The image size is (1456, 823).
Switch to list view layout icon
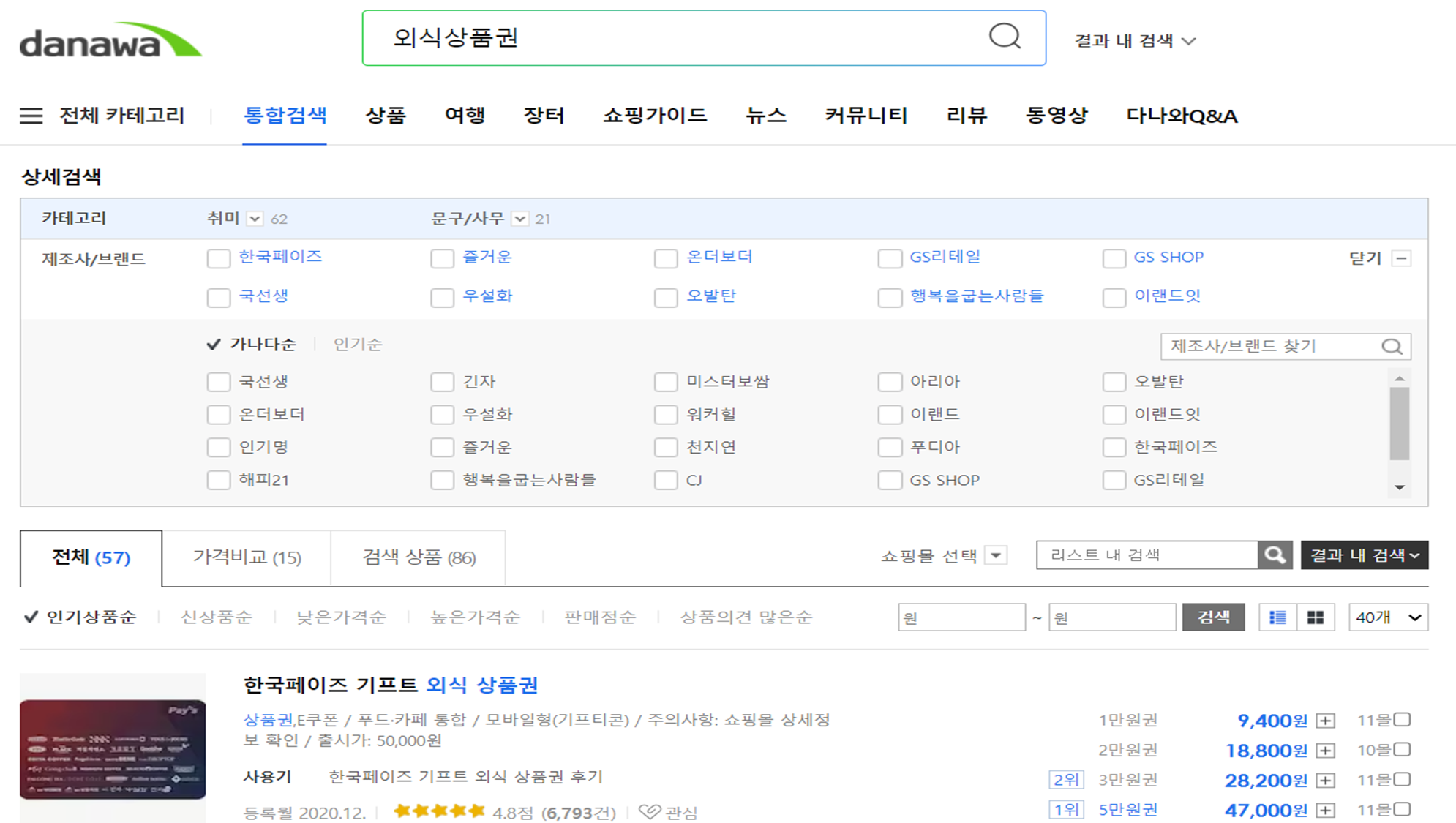pyautogui.click(x=1277, y=617)
